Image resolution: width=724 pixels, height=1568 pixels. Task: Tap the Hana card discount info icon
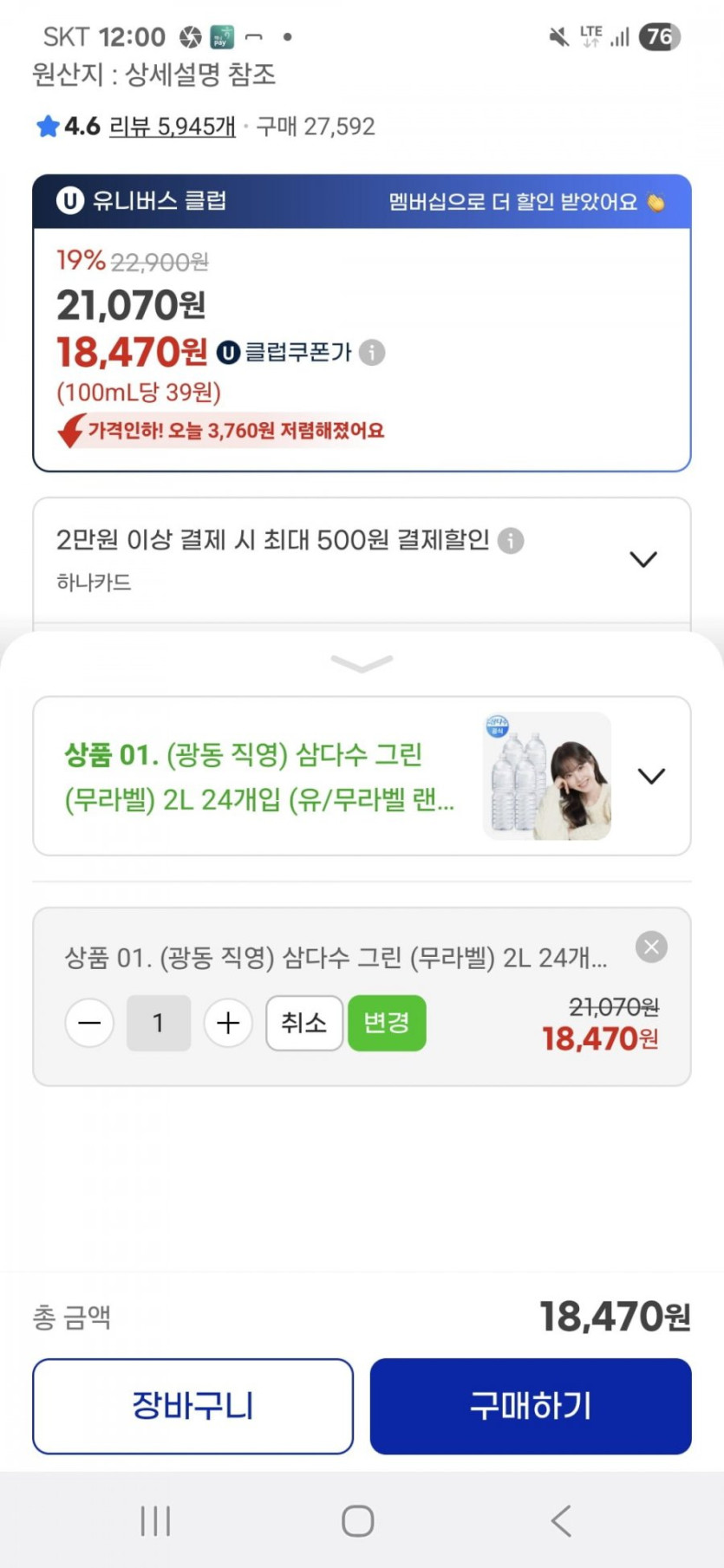[x=512, y=541]
